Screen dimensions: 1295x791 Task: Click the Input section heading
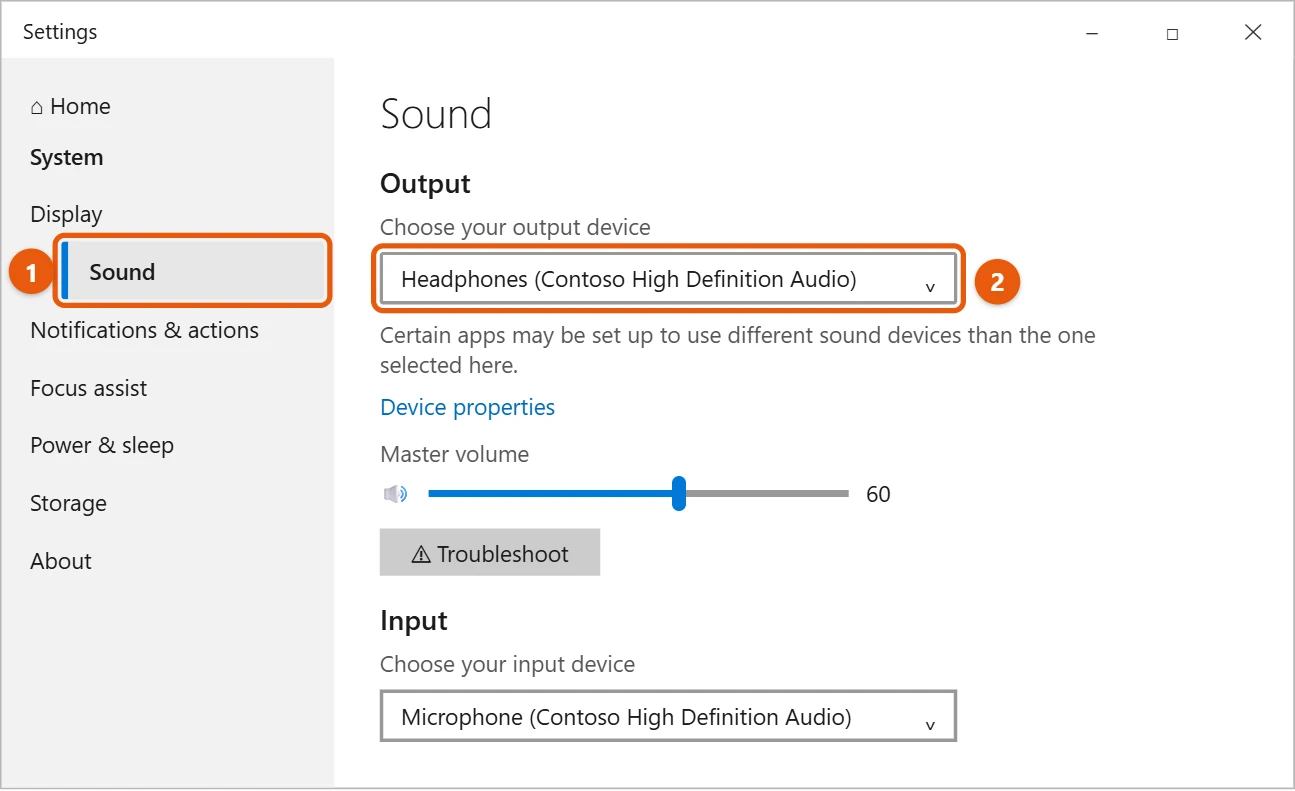(413, 621)
